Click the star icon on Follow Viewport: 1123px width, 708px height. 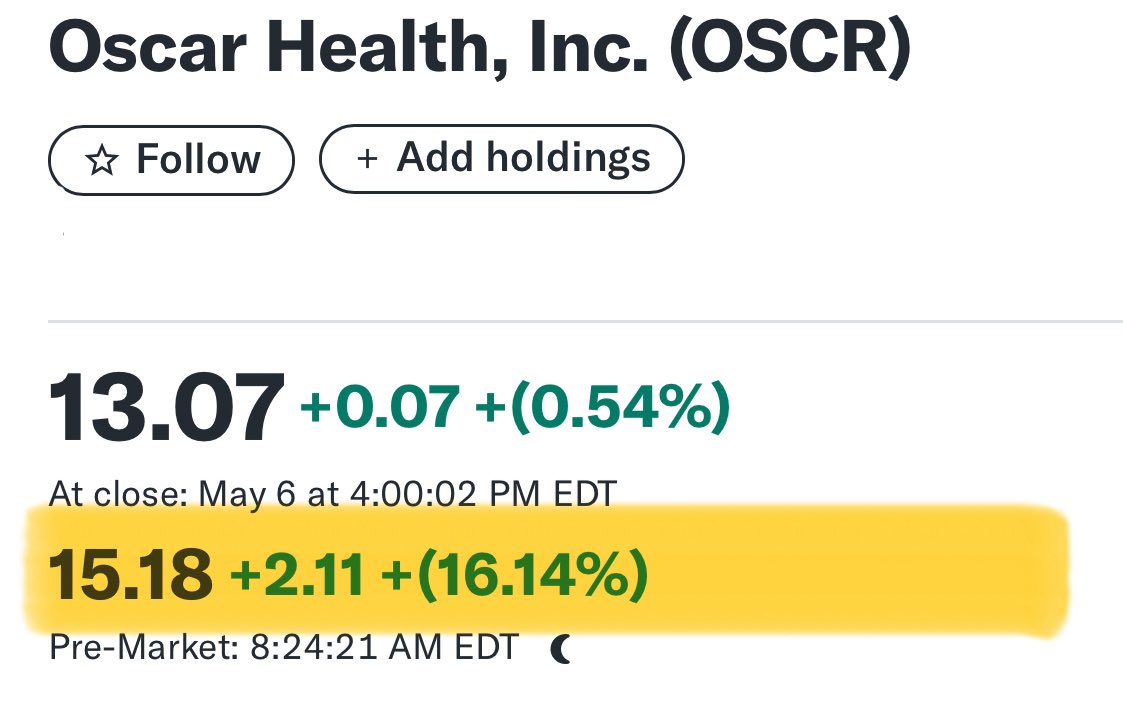[x=102, y=160]
